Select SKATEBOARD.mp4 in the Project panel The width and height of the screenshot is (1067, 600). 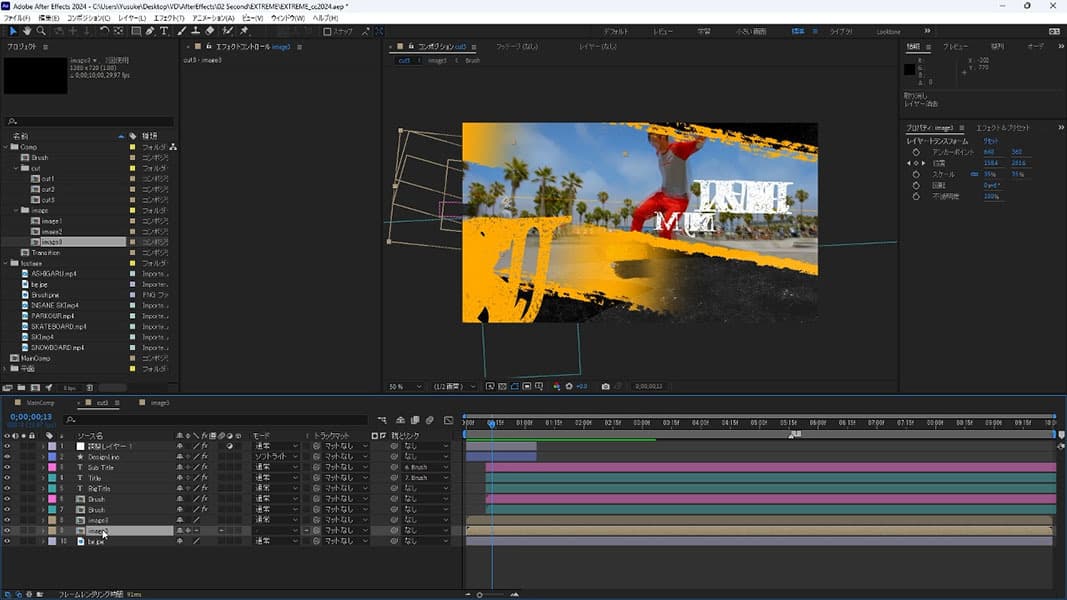[x=58, y=326]
